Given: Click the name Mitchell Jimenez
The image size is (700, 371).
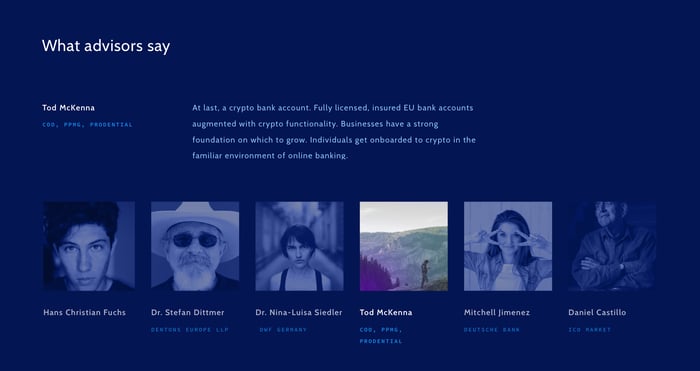Looking at the screenshot, I should (x=497, y=313).
